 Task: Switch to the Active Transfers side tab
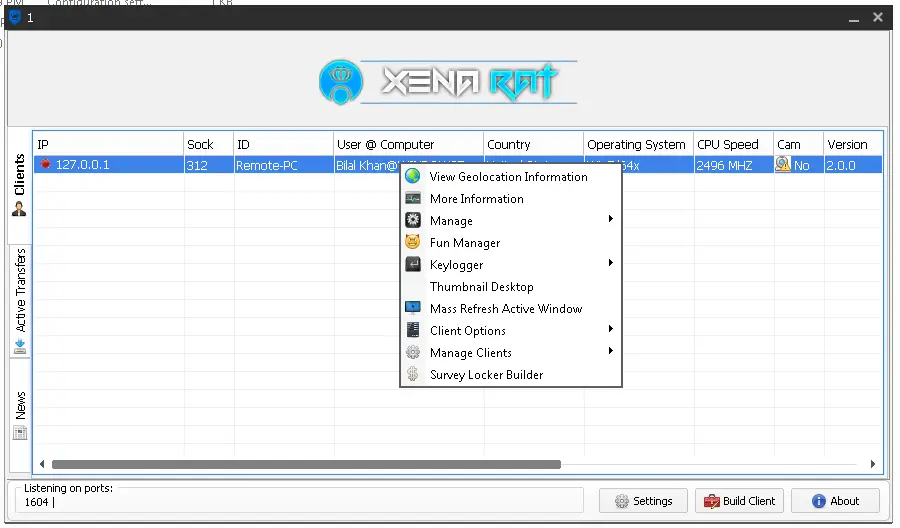[20, 300]
